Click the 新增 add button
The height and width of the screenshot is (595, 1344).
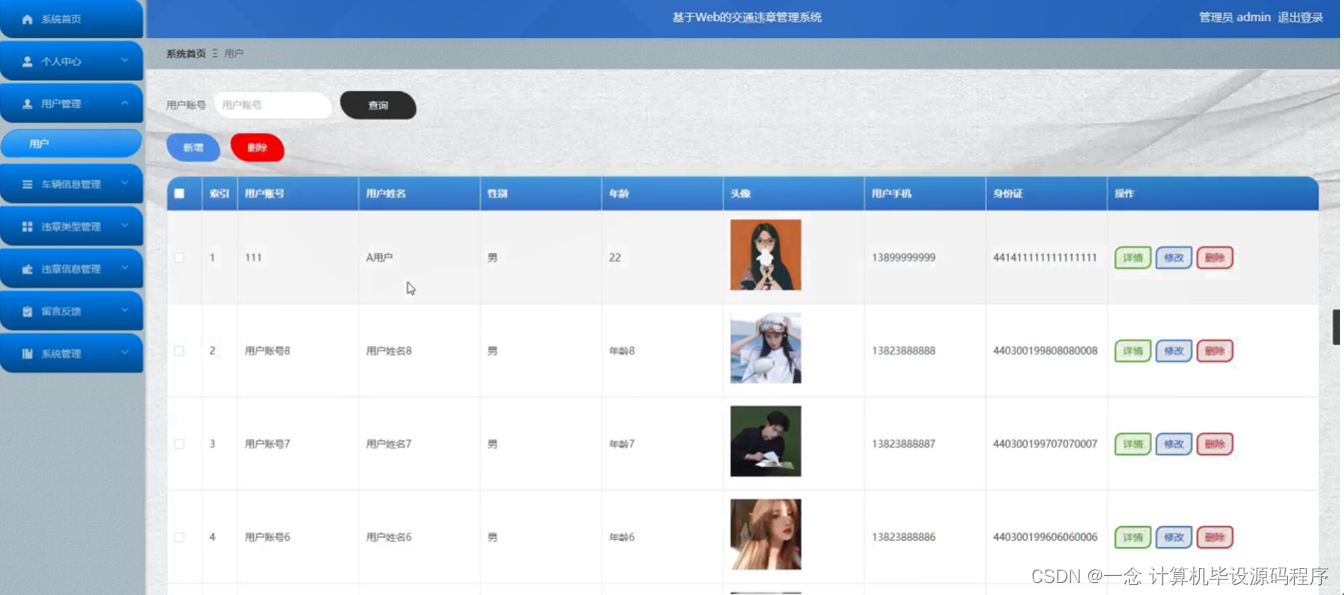[193, 146]
